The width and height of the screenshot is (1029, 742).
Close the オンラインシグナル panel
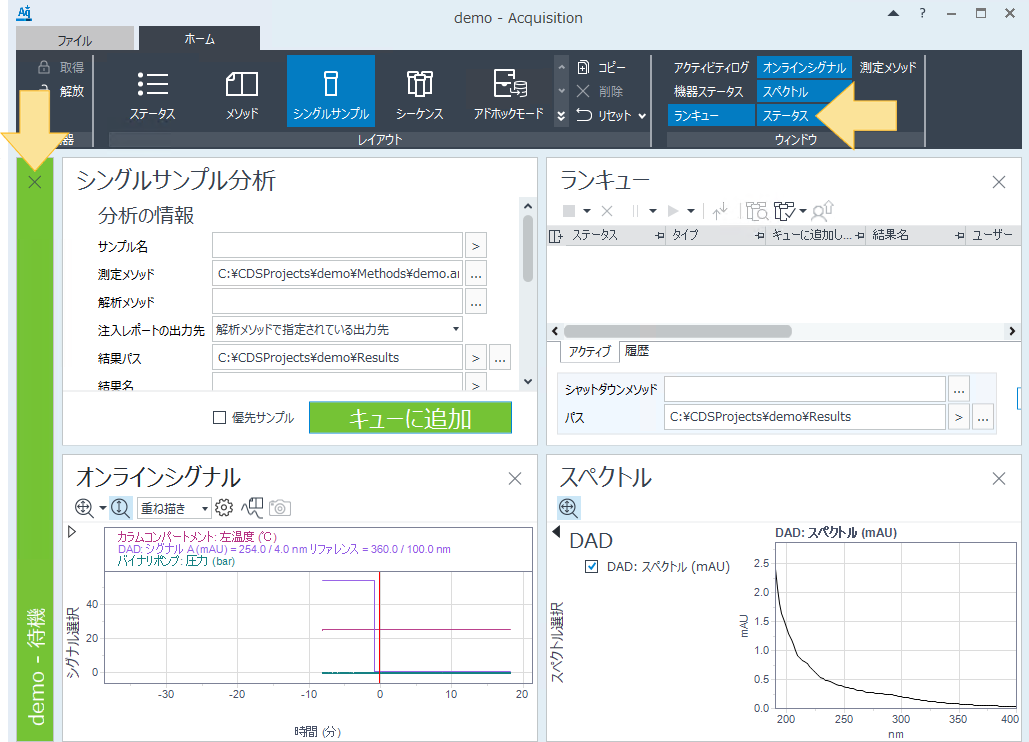coord(515,479)
